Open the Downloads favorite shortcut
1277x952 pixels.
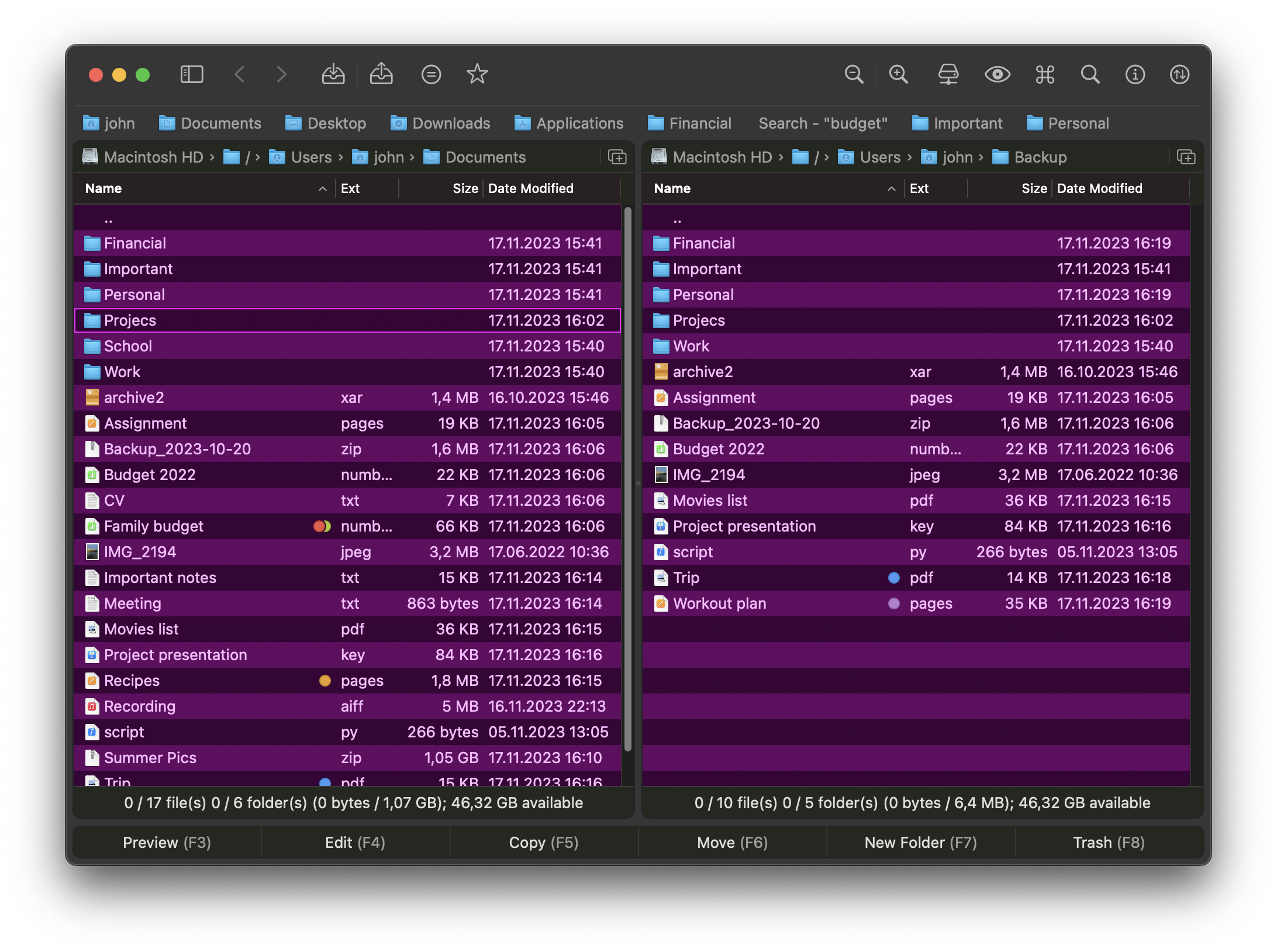pos(440,123)
